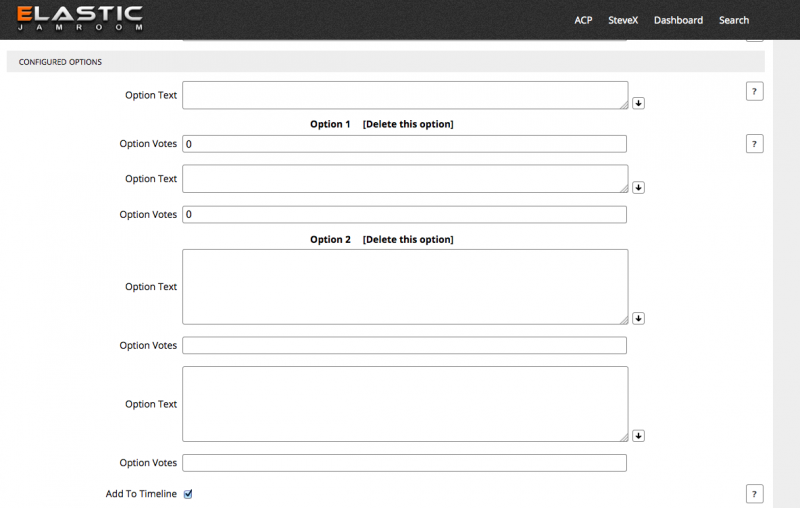Viewport: 800px width, 508px height.
Task: Expand Option 2 text field using down-arrow
Action: 638,318
